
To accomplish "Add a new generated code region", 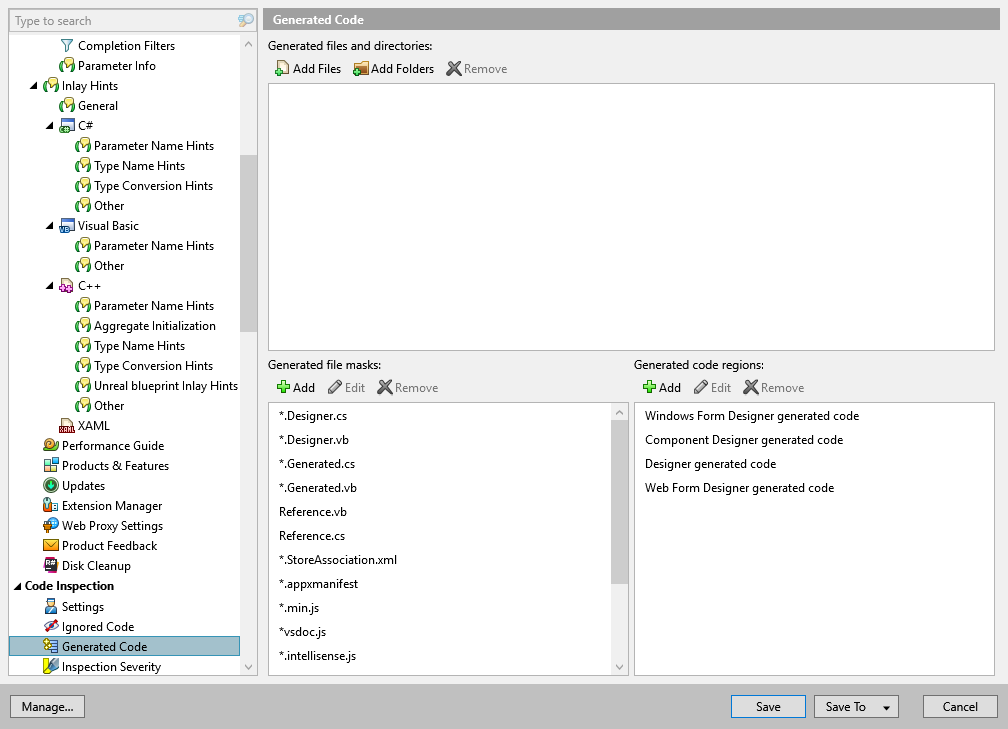I will (661, 388).
